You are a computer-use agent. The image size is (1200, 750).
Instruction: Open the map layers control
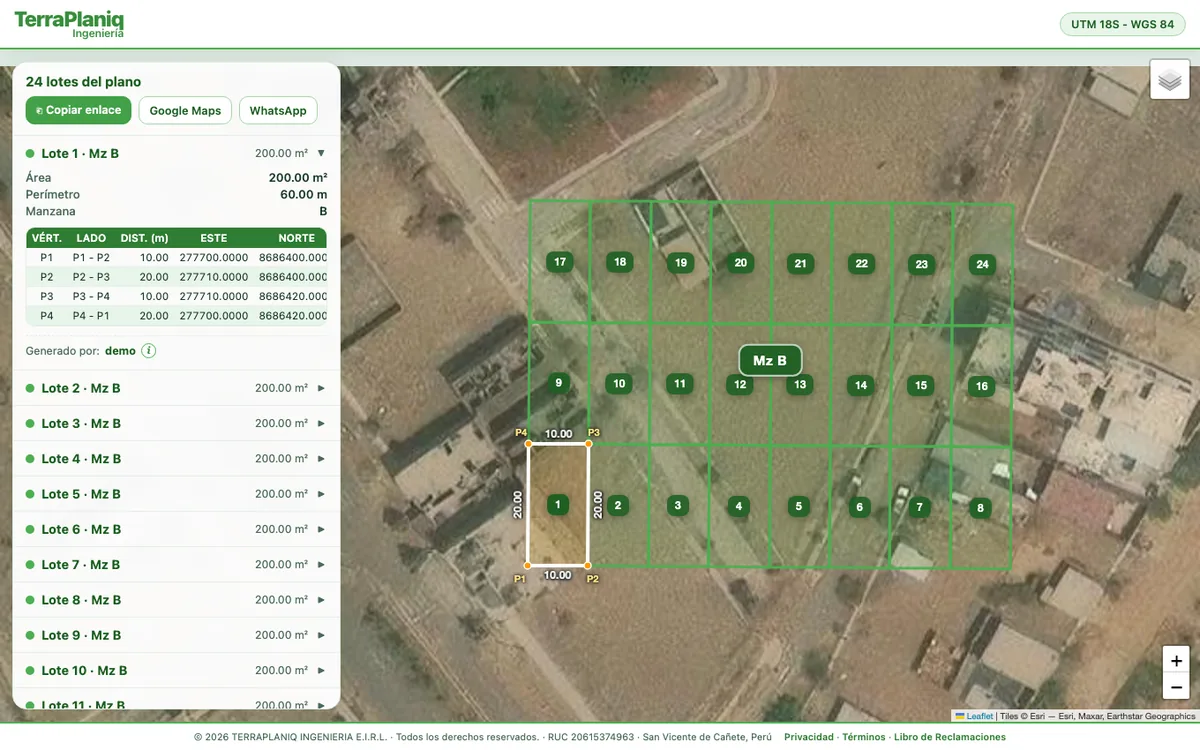tap(1169, 79)
